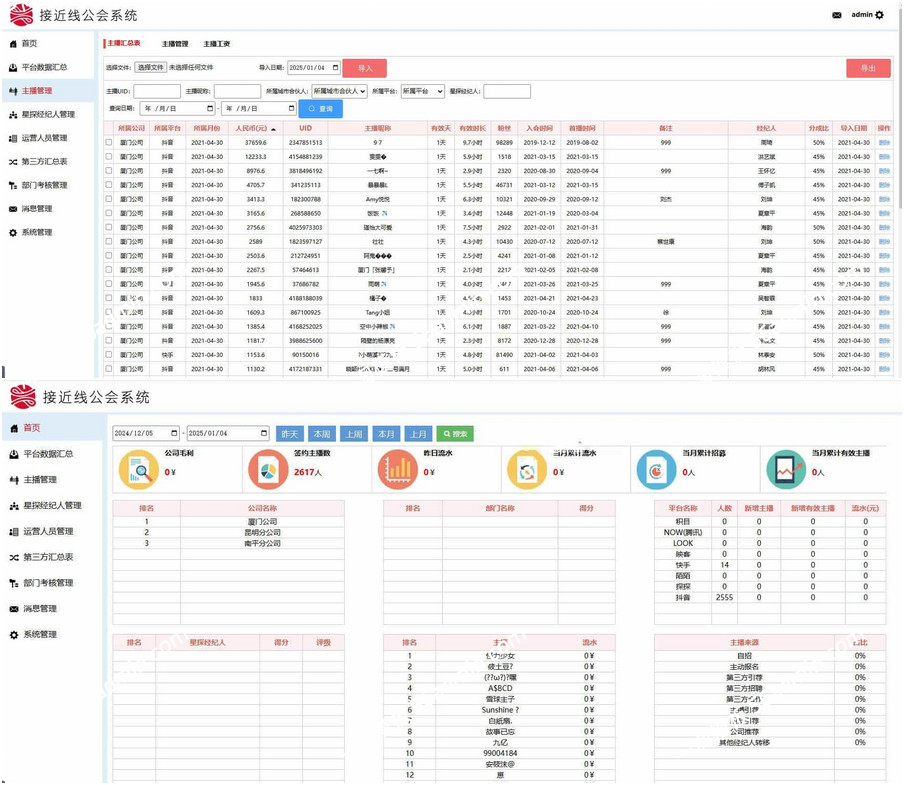Select the row checkbox for UID 4154881239
Viewport: 904px width, 785px height.
click(x=109, y=157)
